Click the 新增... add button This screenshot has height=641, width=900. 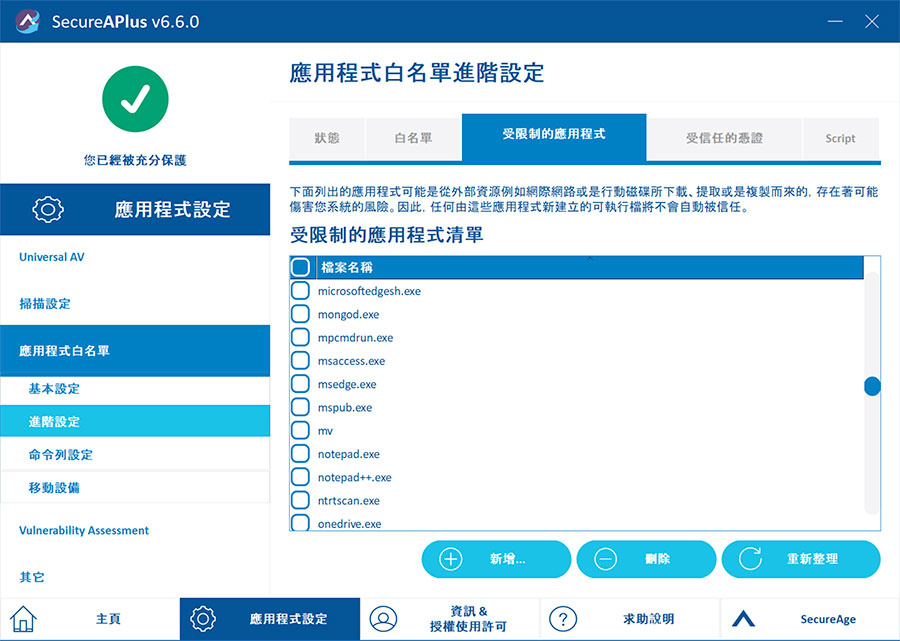coord(496,559)
